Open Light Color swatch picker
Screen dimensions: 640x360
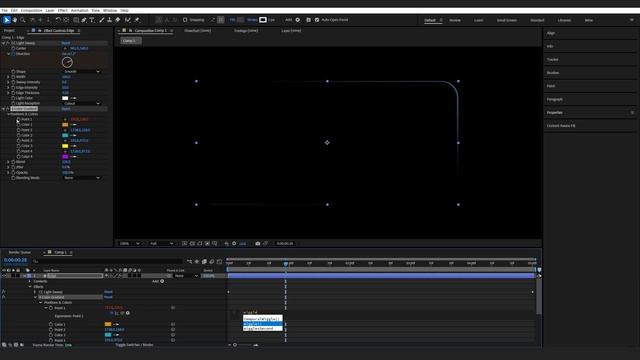(x=65, y=98)
